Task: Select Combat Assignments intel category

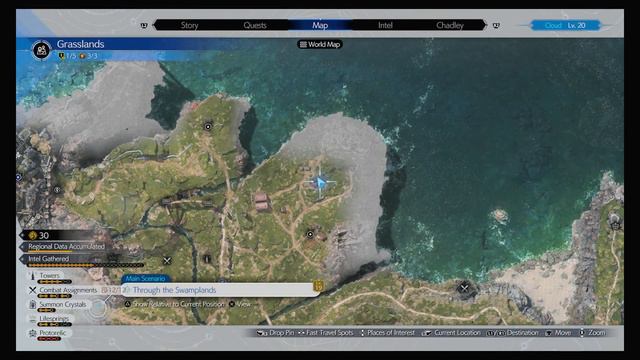Action: pos(68,290)
